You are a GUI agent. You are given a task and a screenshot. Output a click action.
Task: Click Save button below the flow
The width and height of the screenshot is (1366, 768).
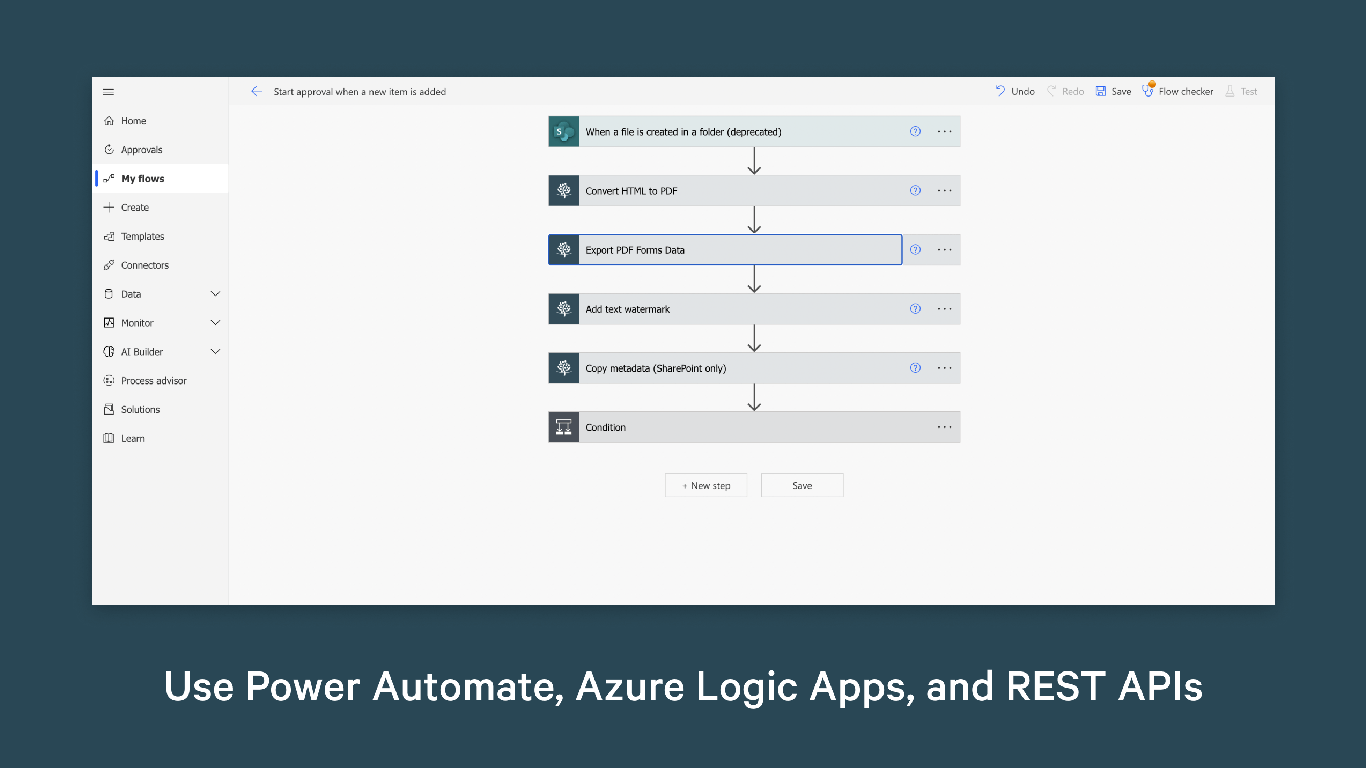coord(802,485)
